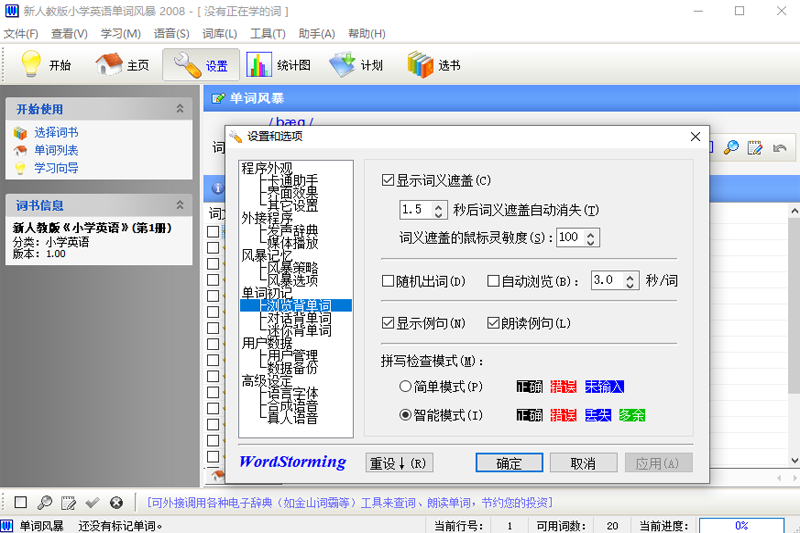Decrease the 3.0 秒/词 spinner
Screen dimensions: 800x533
tap(630, 285)
